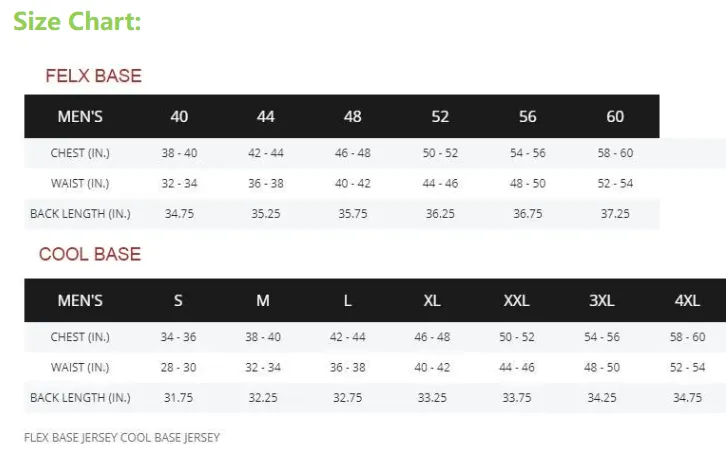
Task: Click the 4XL size column header
Action: 687,301
